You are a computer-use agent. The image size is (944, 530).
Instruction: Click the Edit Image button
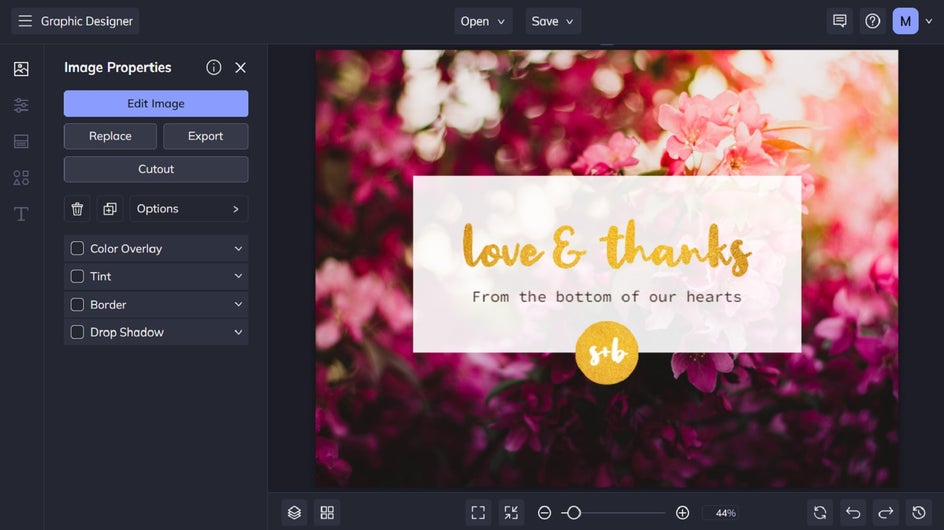156,104
